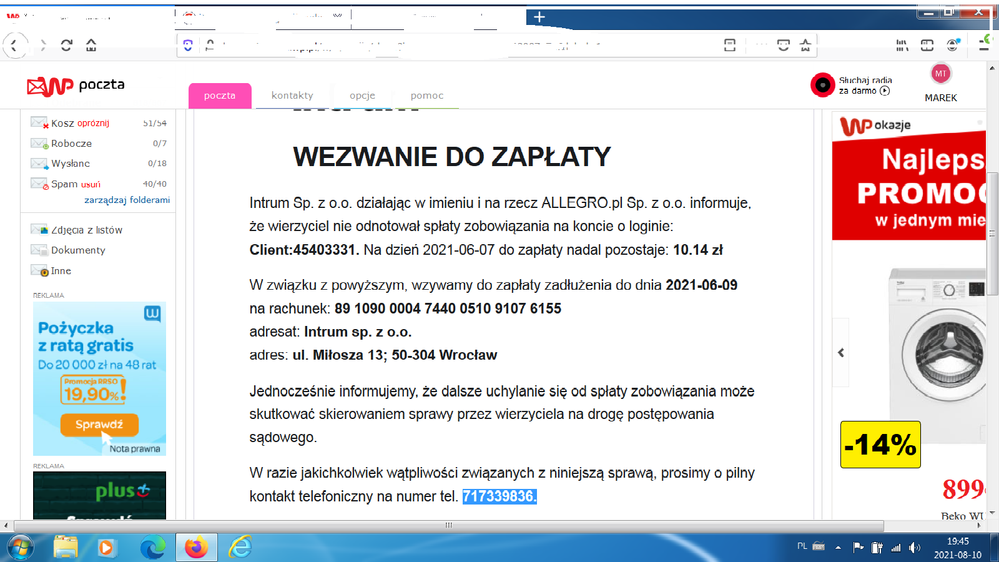Bookmark this page with star icon

[805, 45]
